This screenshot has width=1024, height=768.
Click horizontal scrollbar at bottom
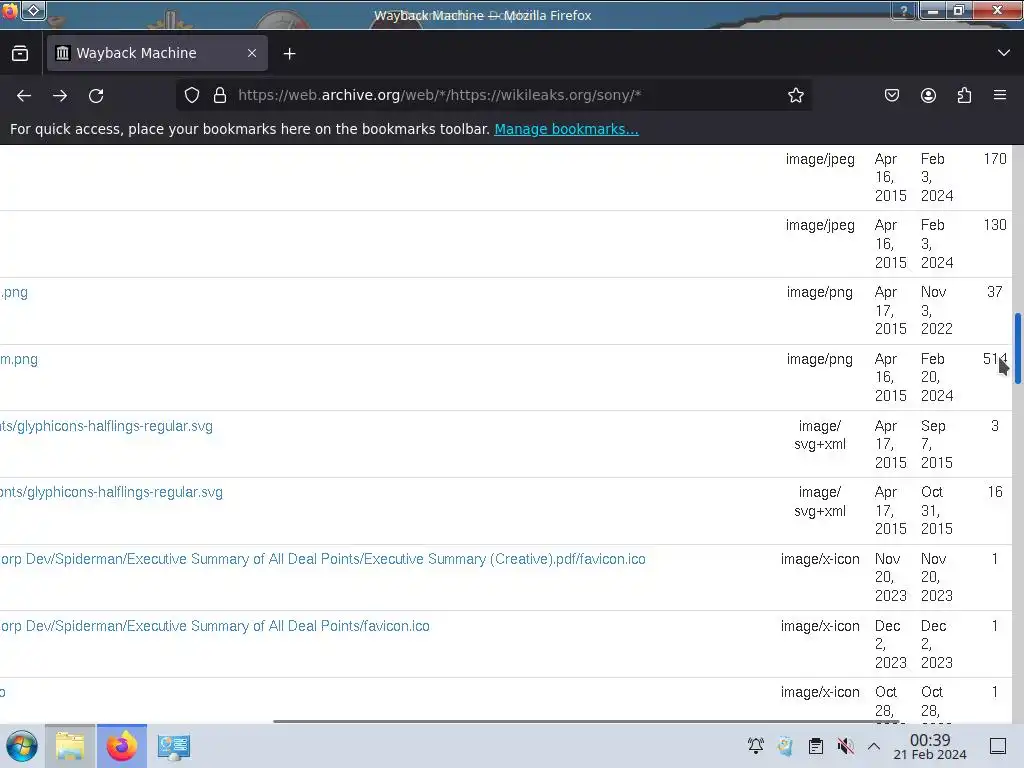coord(586,721)
